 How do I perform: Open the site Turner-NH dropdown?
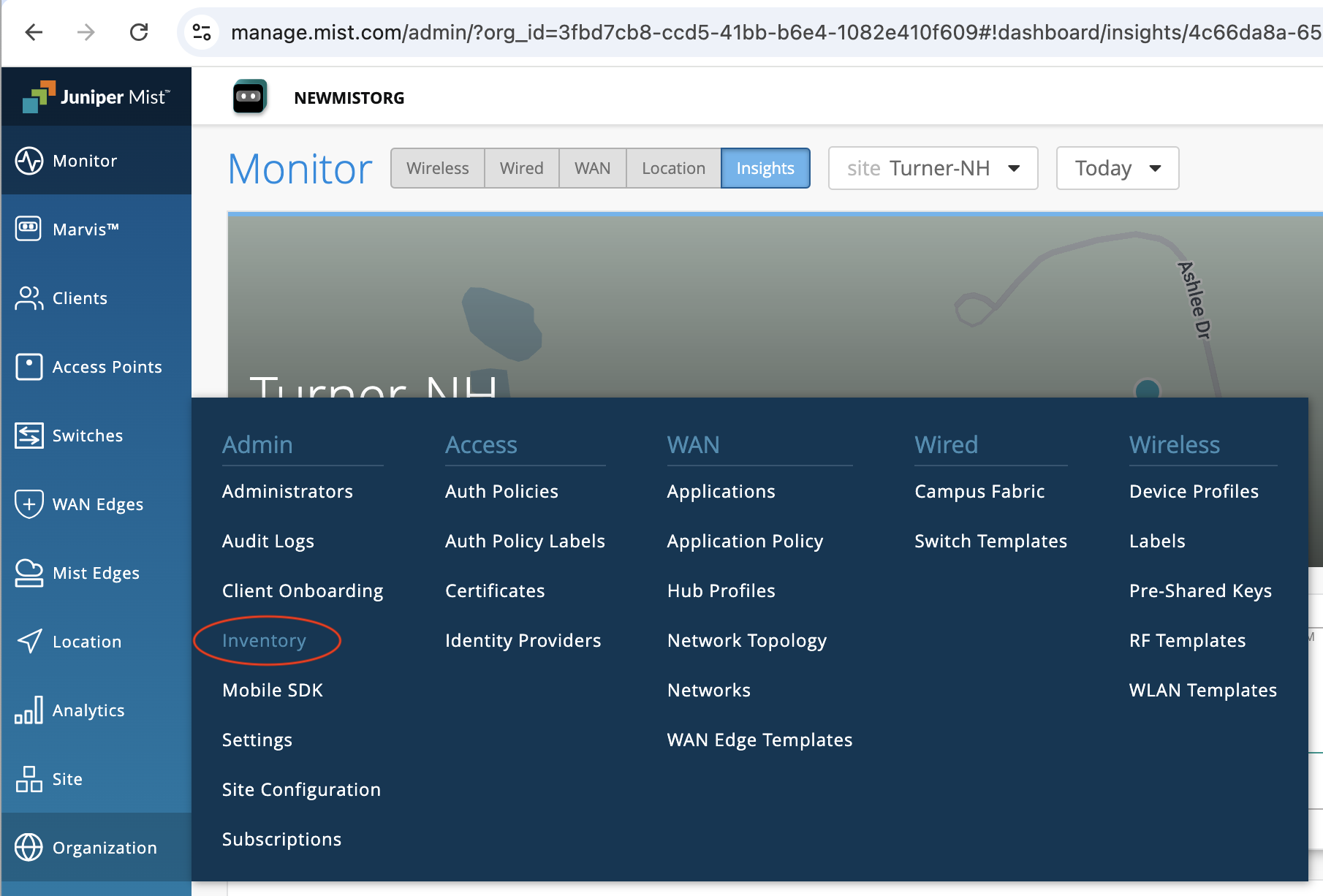(933, 168)
